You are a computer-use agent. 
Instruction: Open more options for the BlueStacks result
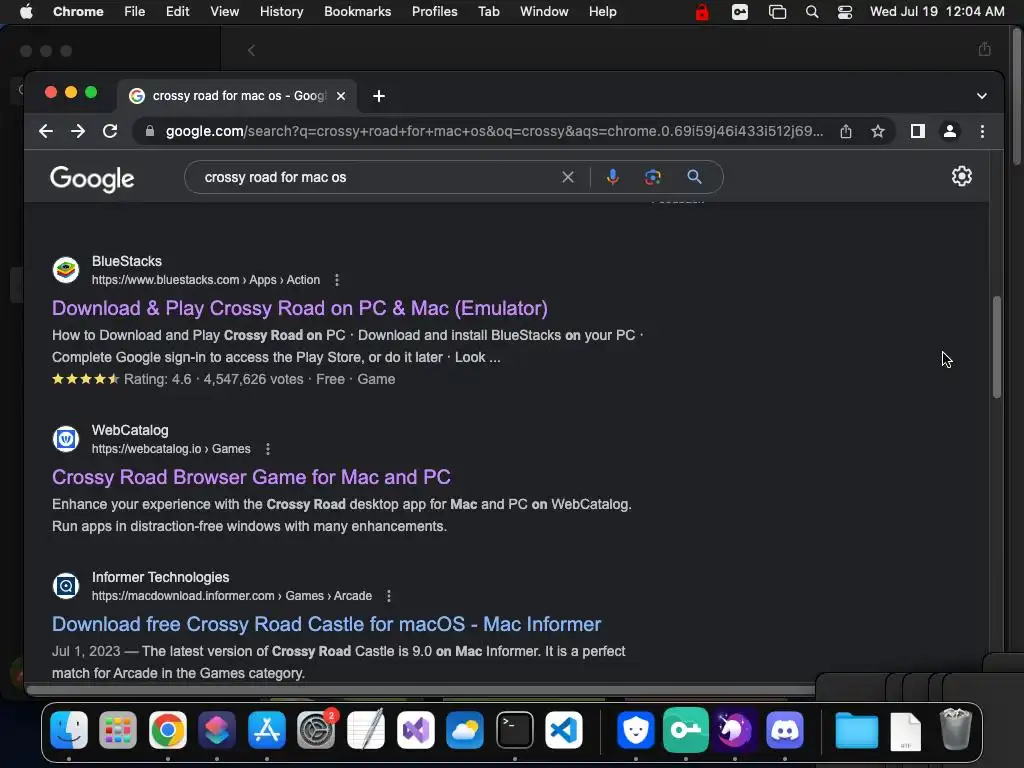tap(336, 280)
